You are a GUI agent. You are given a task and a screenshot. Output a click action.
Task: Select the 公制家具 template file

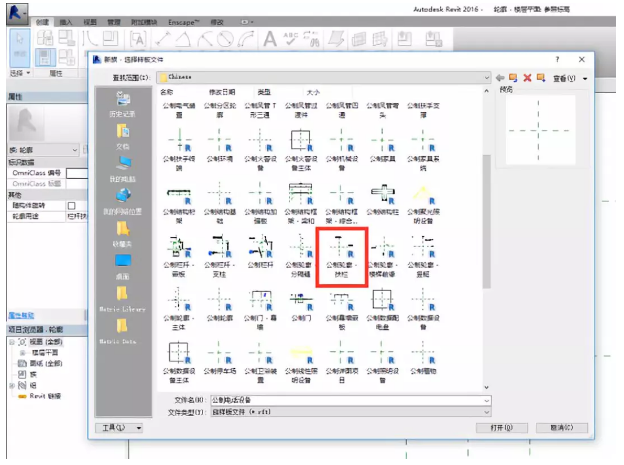coord(382,146)
